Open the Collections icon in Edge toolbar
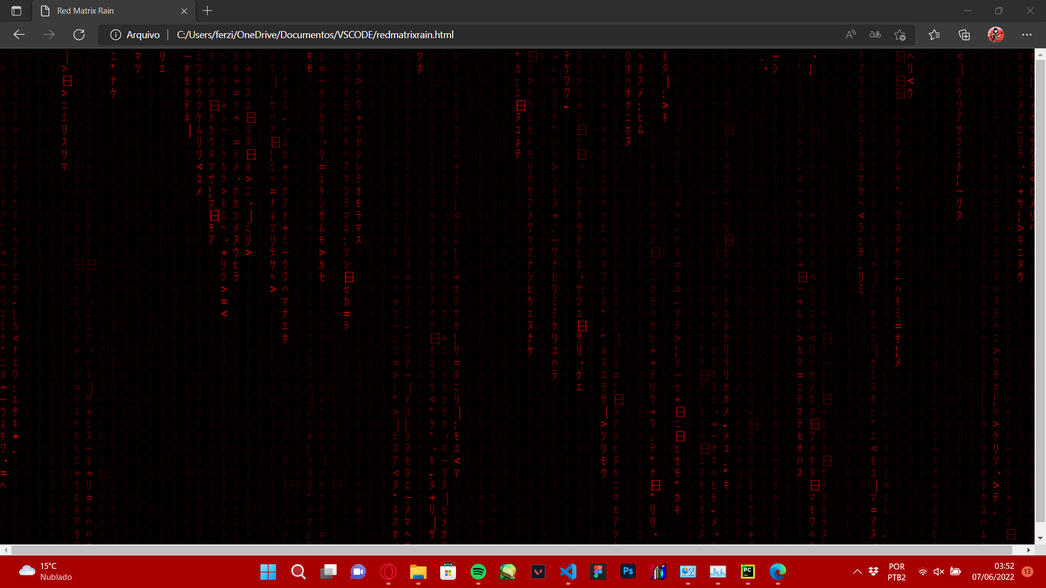The image size is (1046, 588). coord(964,35)
